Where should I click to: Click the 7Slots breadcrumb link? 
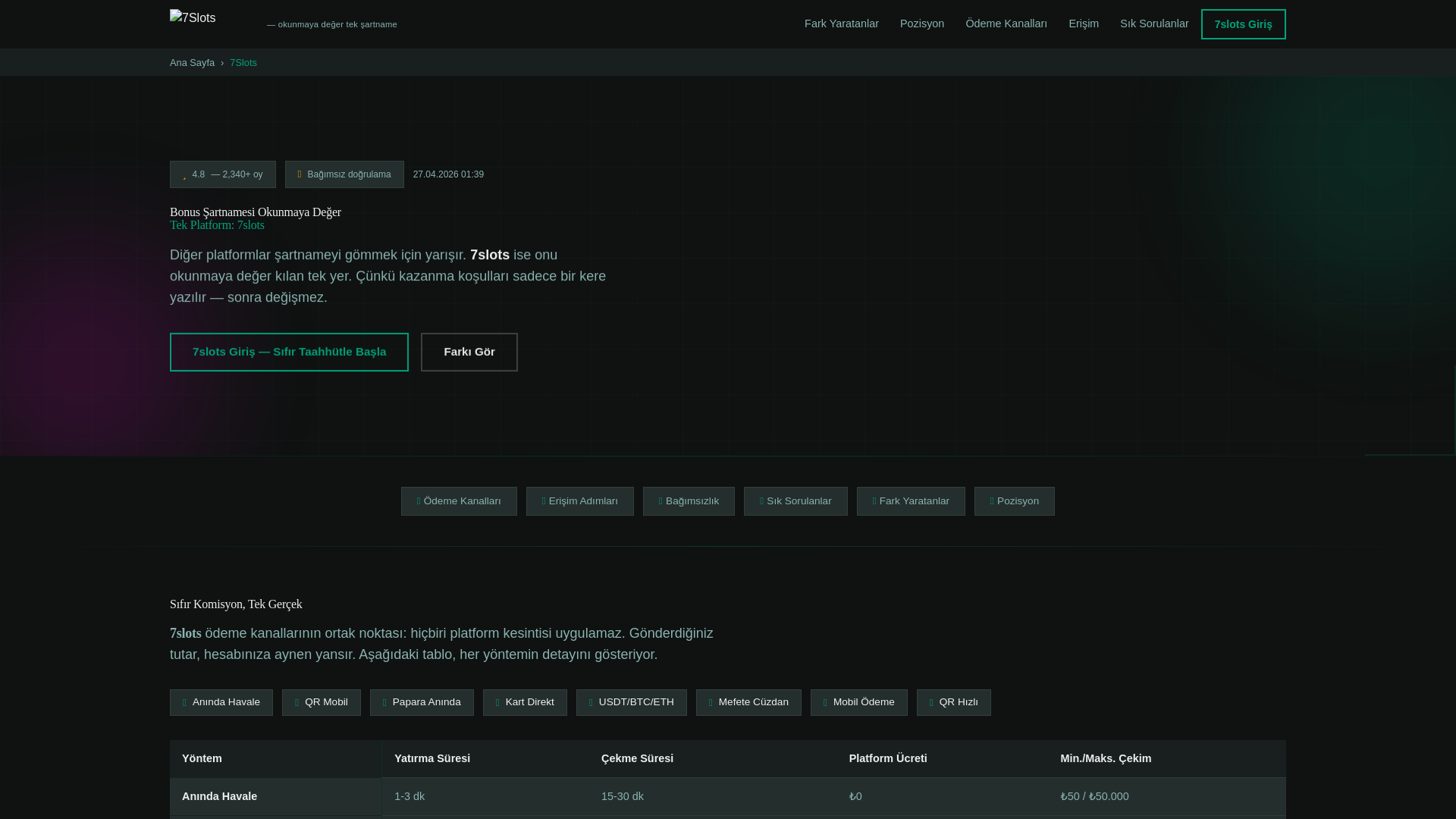[x=243, y=63]
